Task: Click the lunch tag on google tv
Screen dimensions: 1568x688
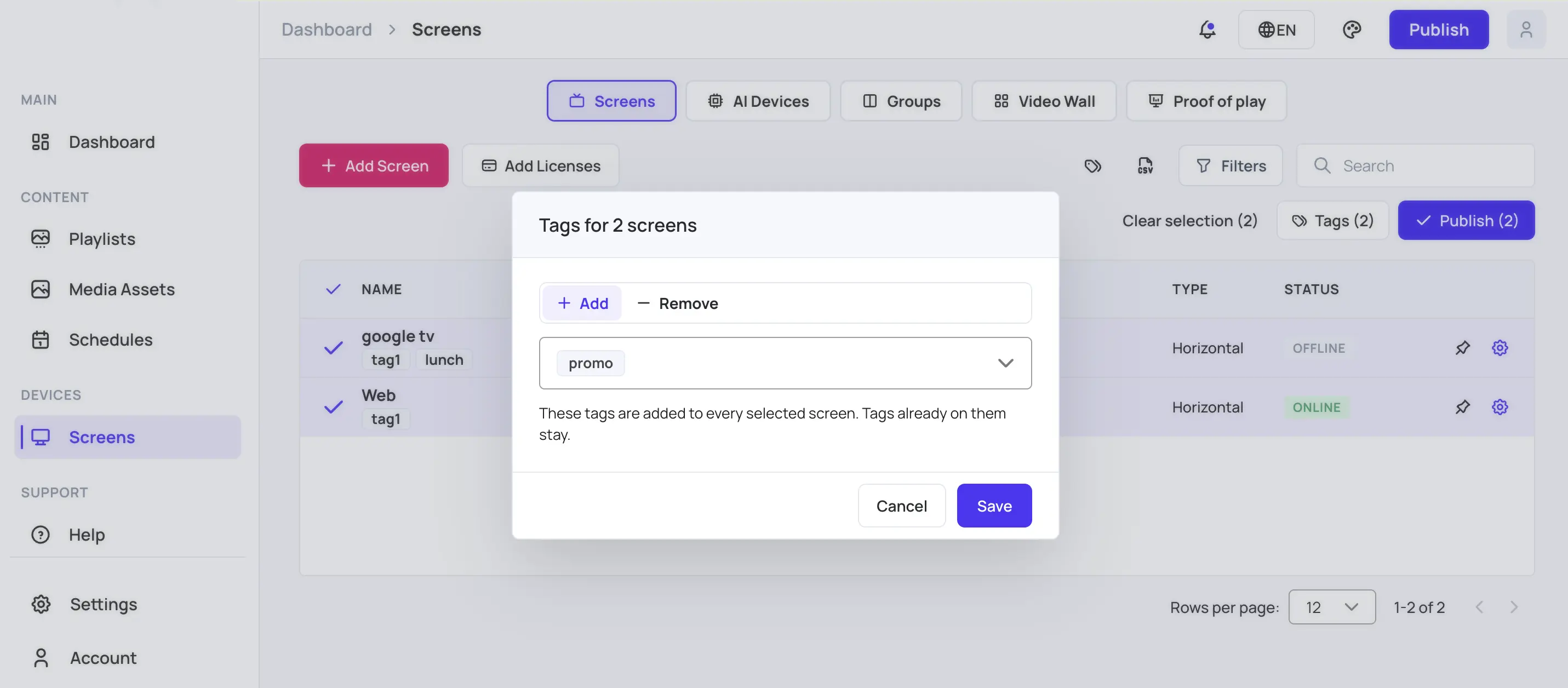Action: coord(444,360)
